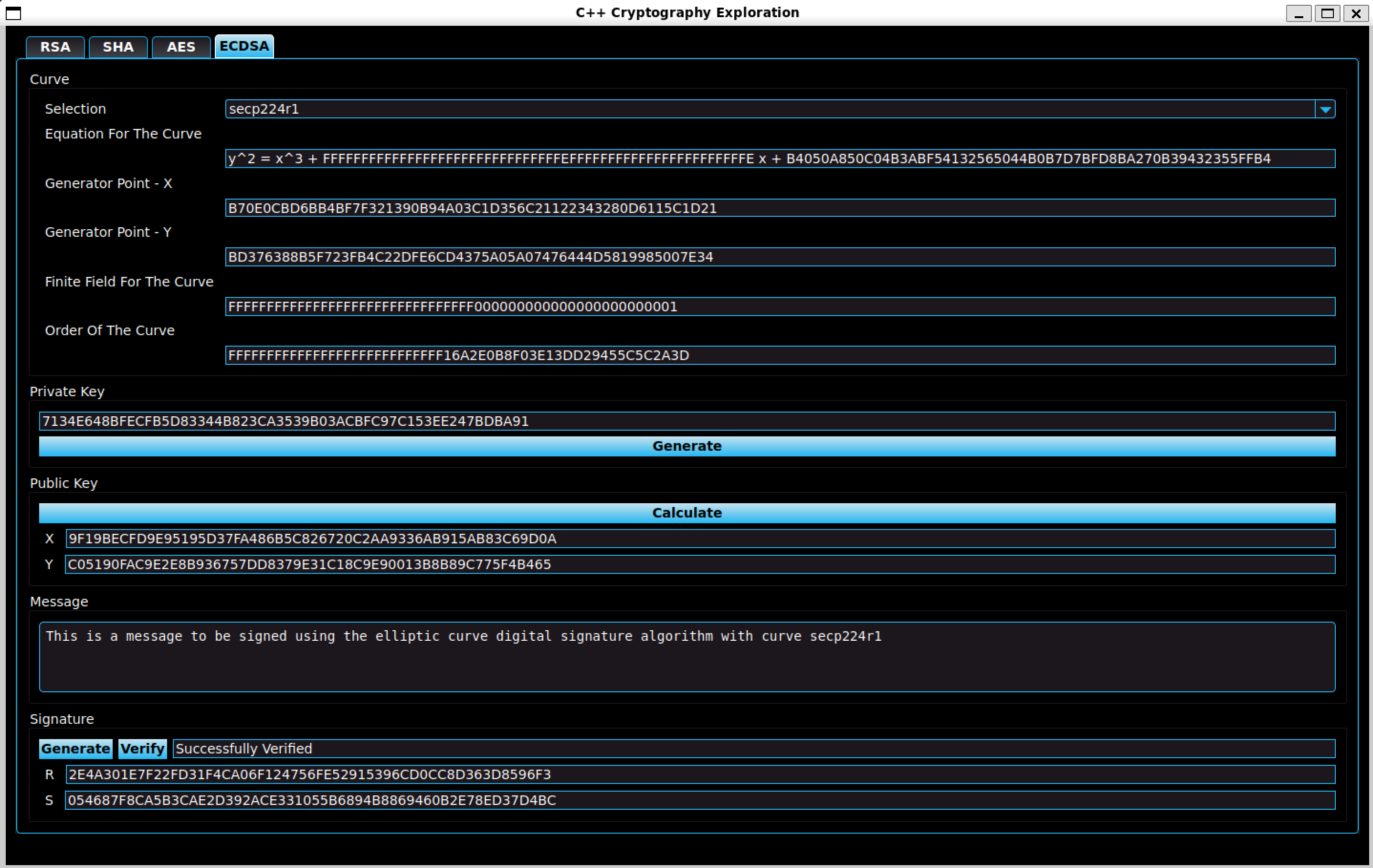Click the signature R value field

(700, 774)
